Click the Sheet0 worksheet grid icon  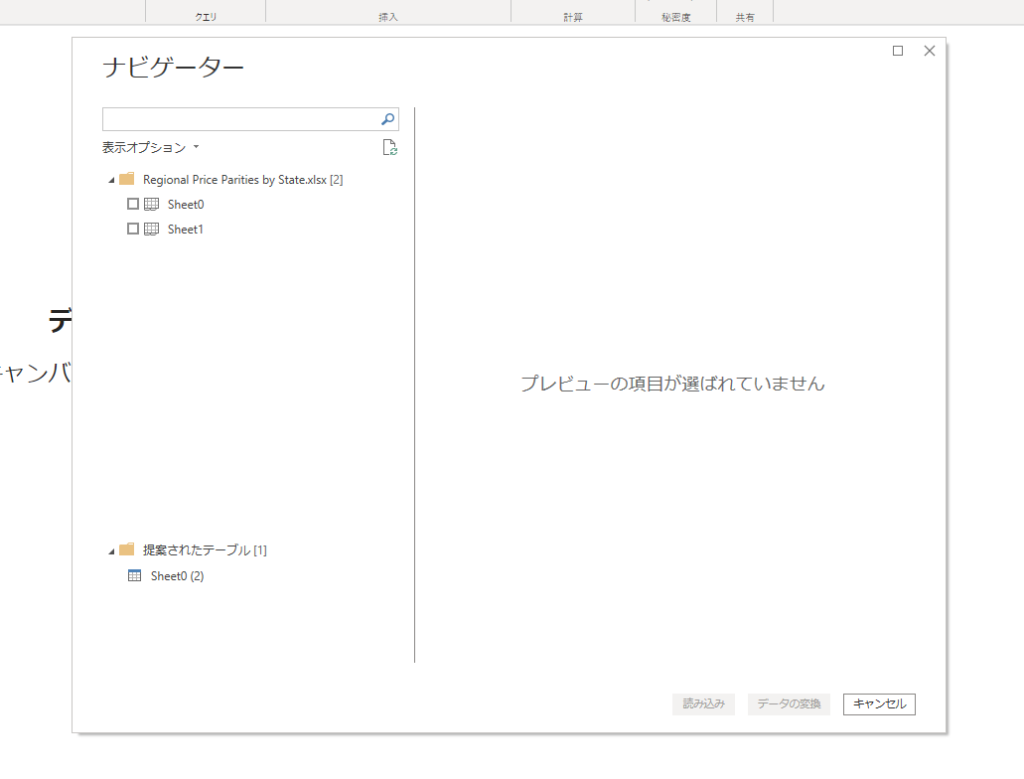[152, 204]
